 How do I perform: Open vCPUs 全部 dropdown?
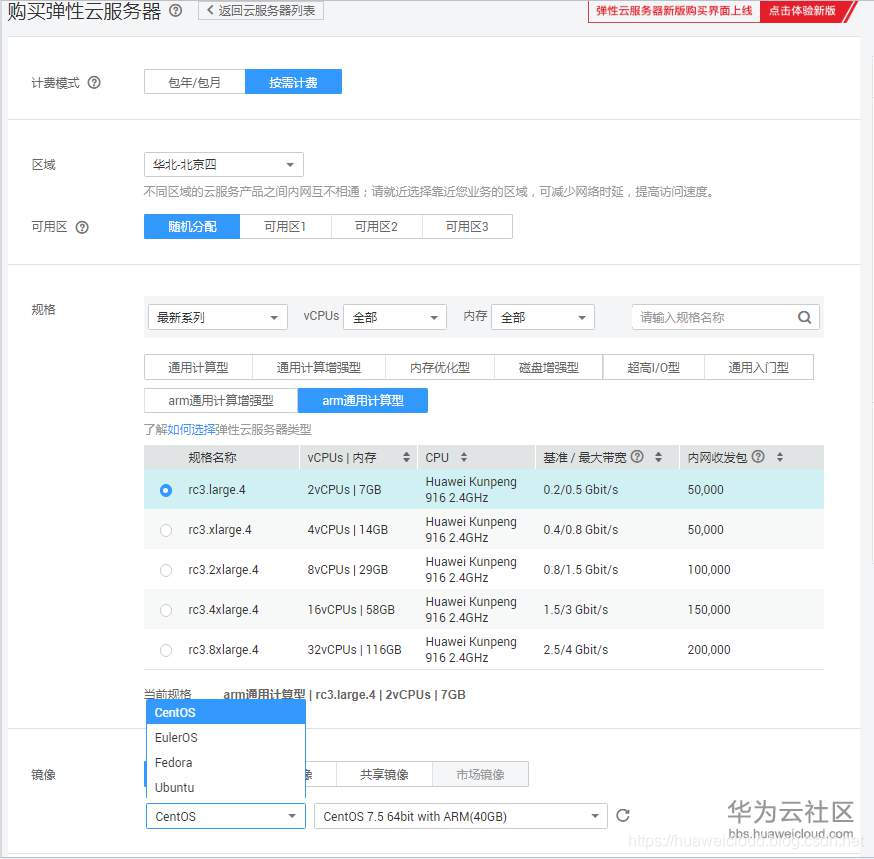[395, 317]
